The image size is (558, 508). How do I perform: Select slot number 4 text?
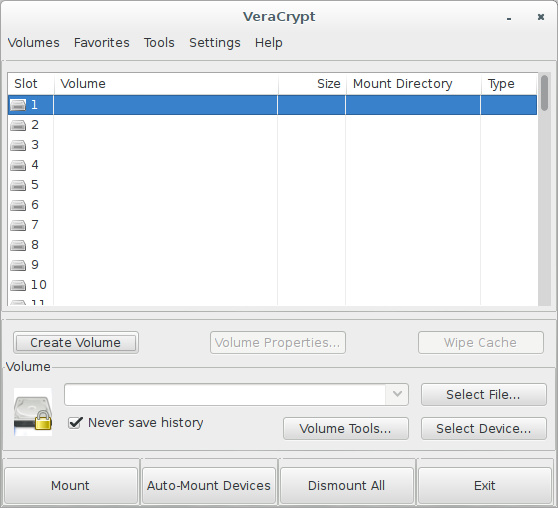coord(35,164)
